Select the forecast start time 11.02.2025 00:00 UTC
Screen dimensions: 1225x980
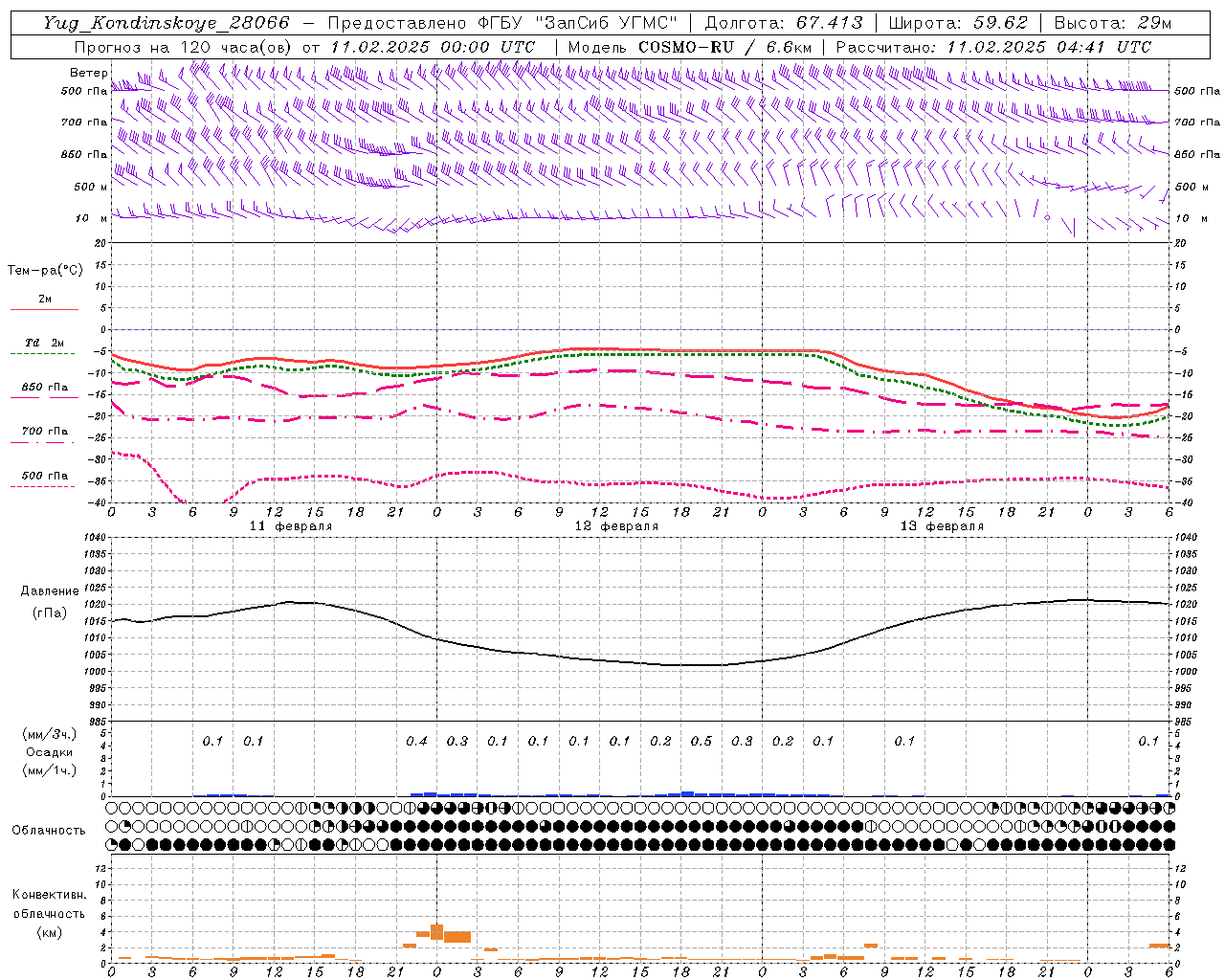(x=433, y=47)
